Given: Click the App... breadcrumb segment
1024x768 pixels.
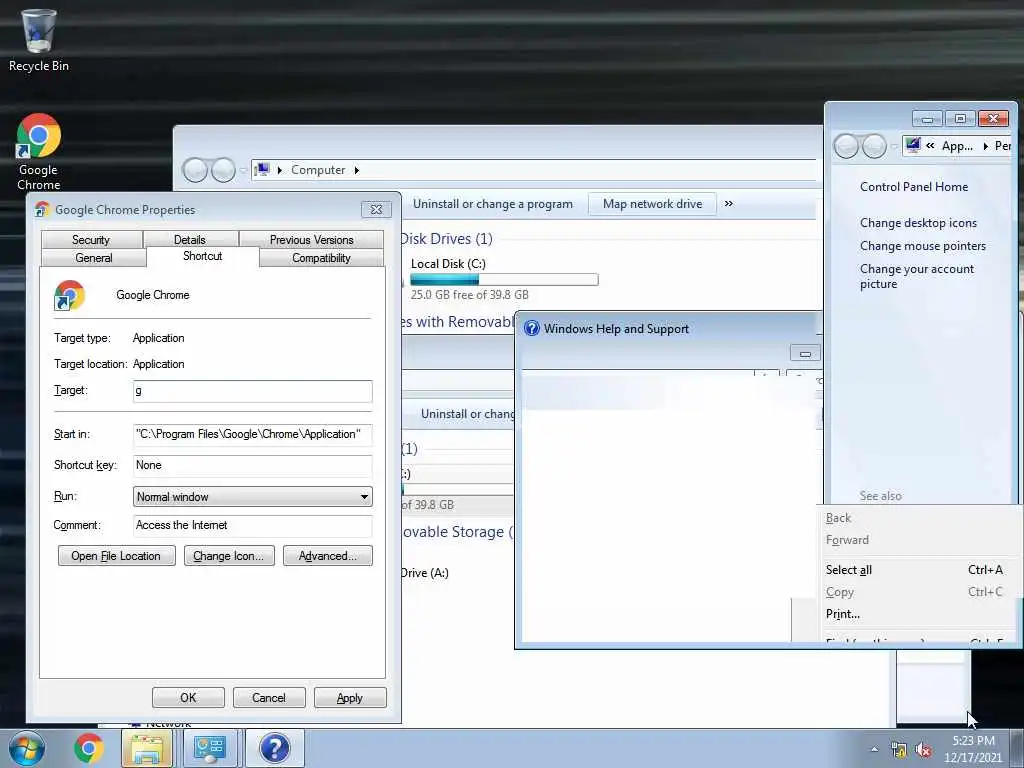Looking at the screenshot, I should pos(957,146).
